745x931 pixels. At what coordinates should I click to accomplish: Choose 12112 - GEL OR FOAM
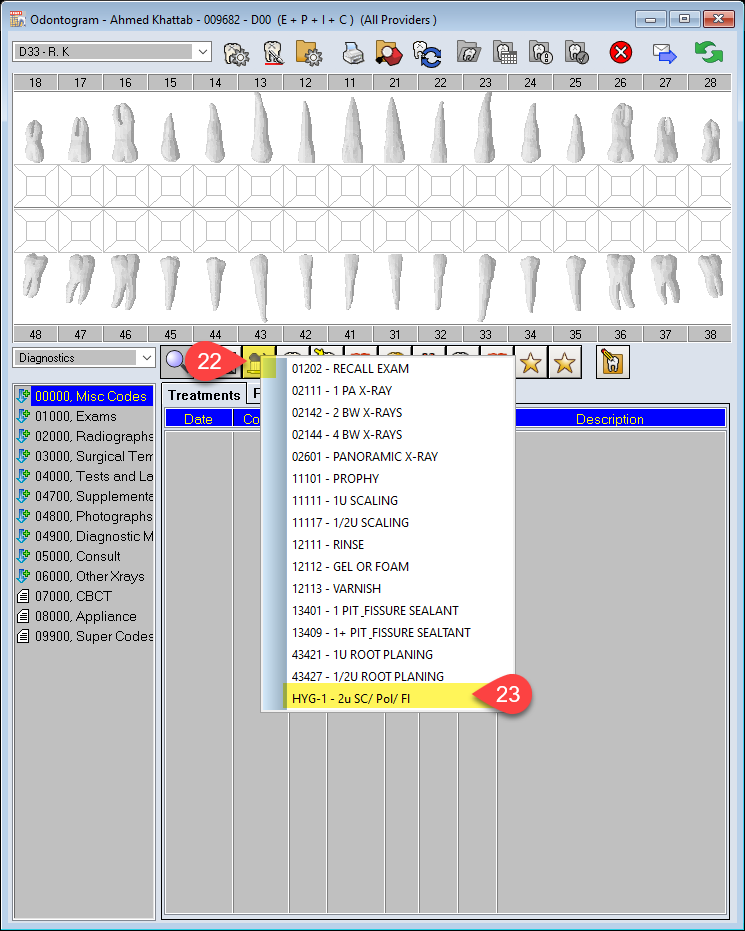[x=387, y=566]
